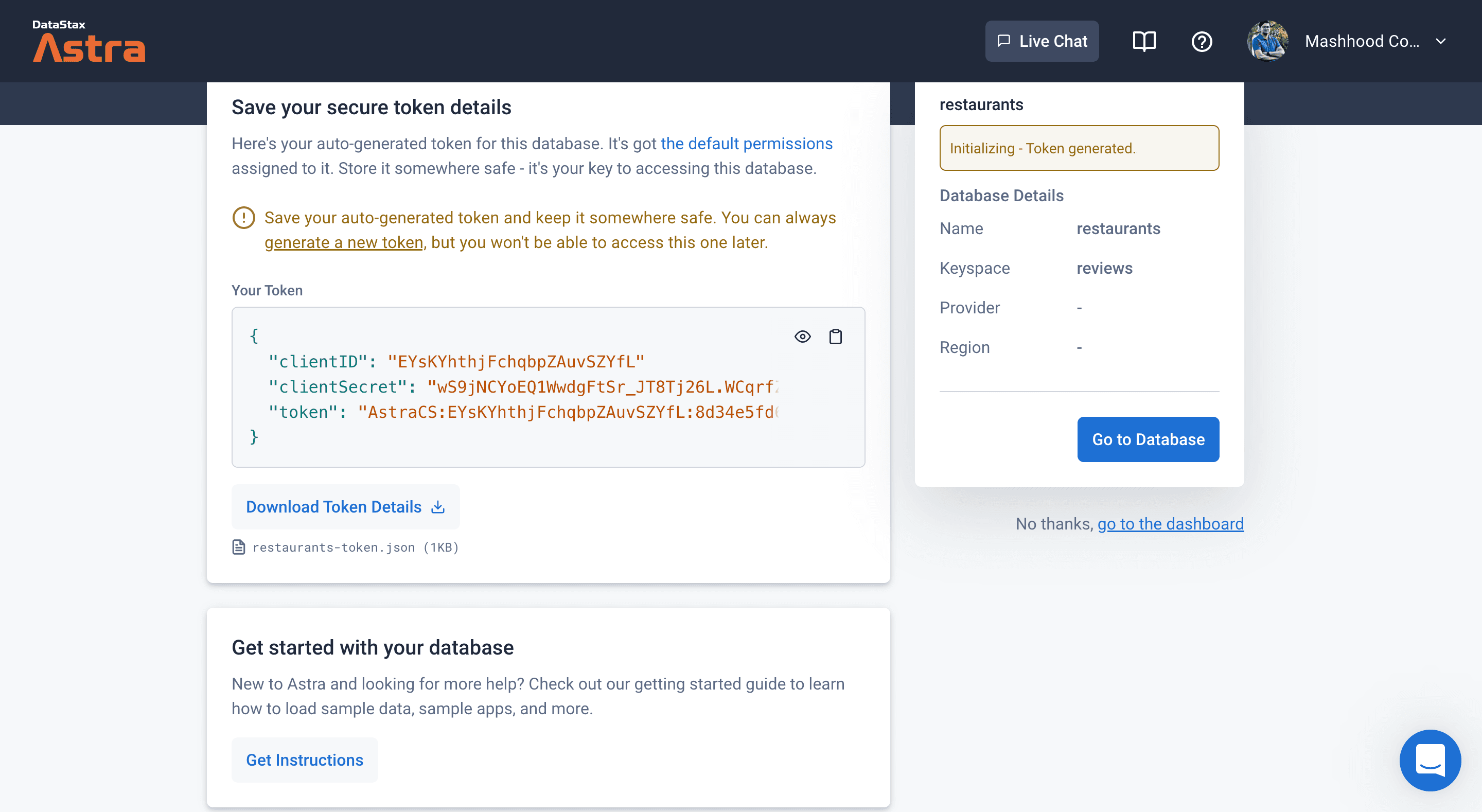Click the download arrow icon
Image resolution: width=1482 pixels, height=812 pixels.
tap(438, 506)
